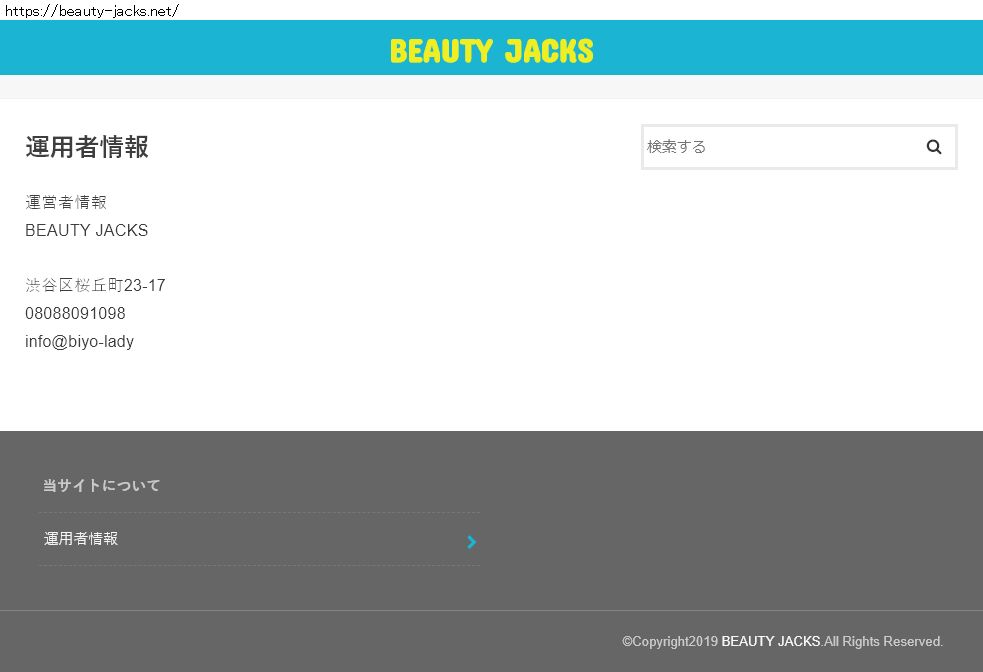Focus the 検索する search input field

pyautogui.click(x=776, y=147)
